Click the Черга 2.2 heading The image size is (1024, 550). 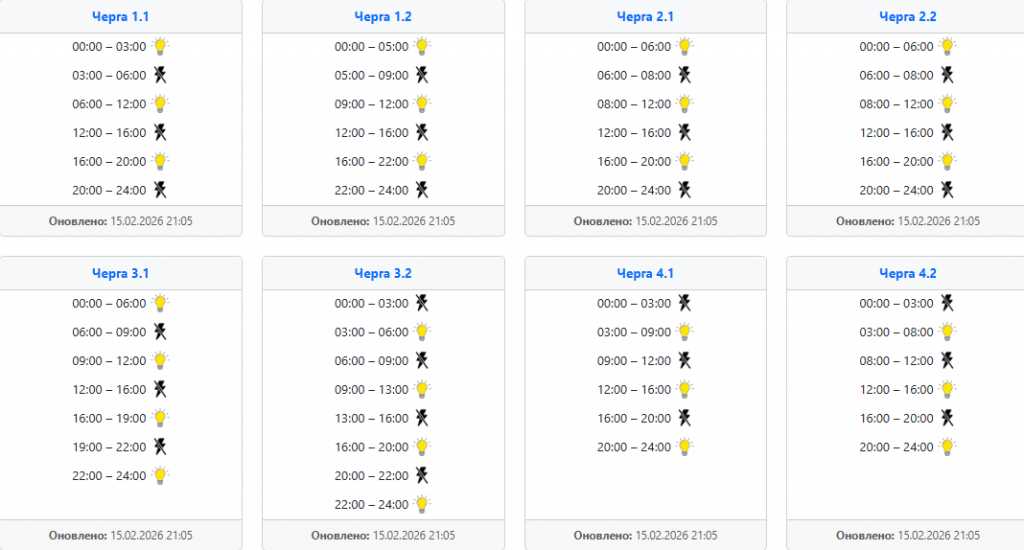907,17
